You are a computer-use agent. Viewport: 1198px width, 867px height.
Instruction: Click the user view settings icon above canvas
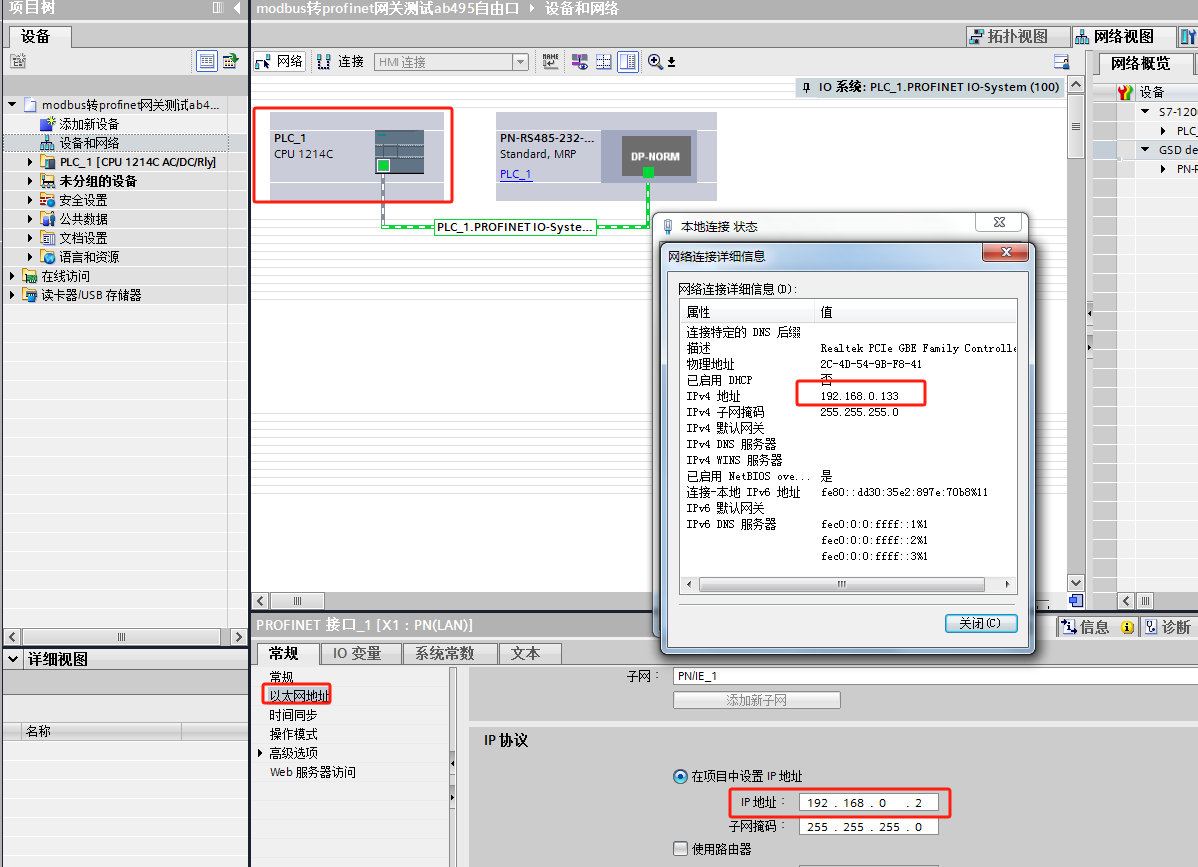1061,62
